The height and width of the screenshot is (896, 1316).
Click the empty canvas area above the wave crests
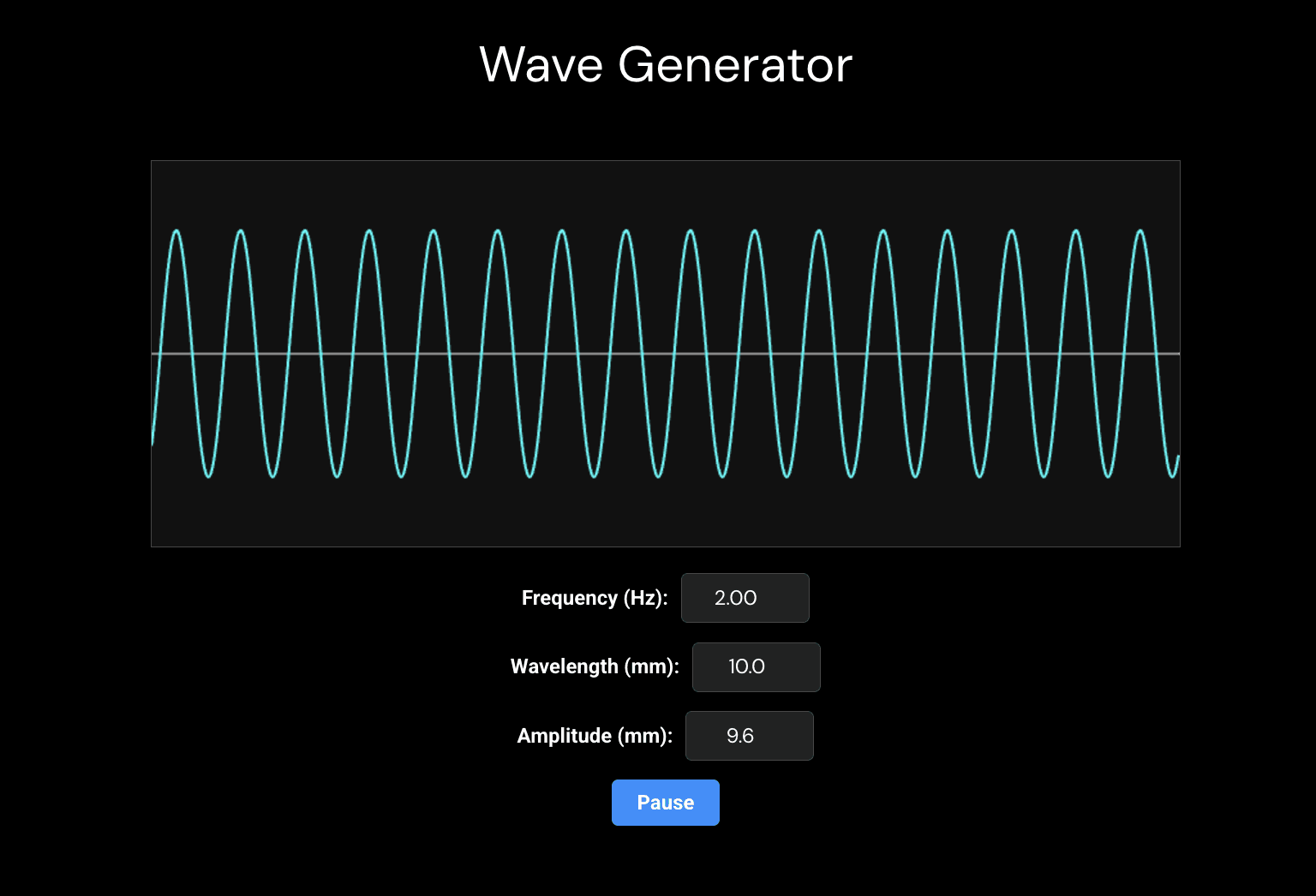click(x=665, y=193)
